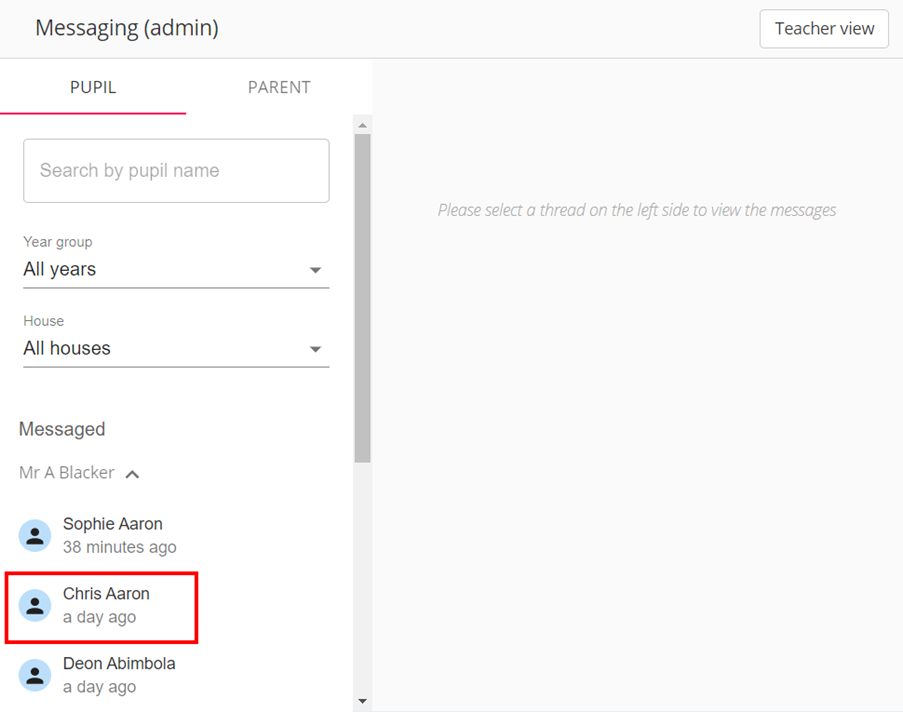This screenshot has width=903, height=712.
Task: Click Sophie Aaron's avatar icon
Action: pos(35,535)
